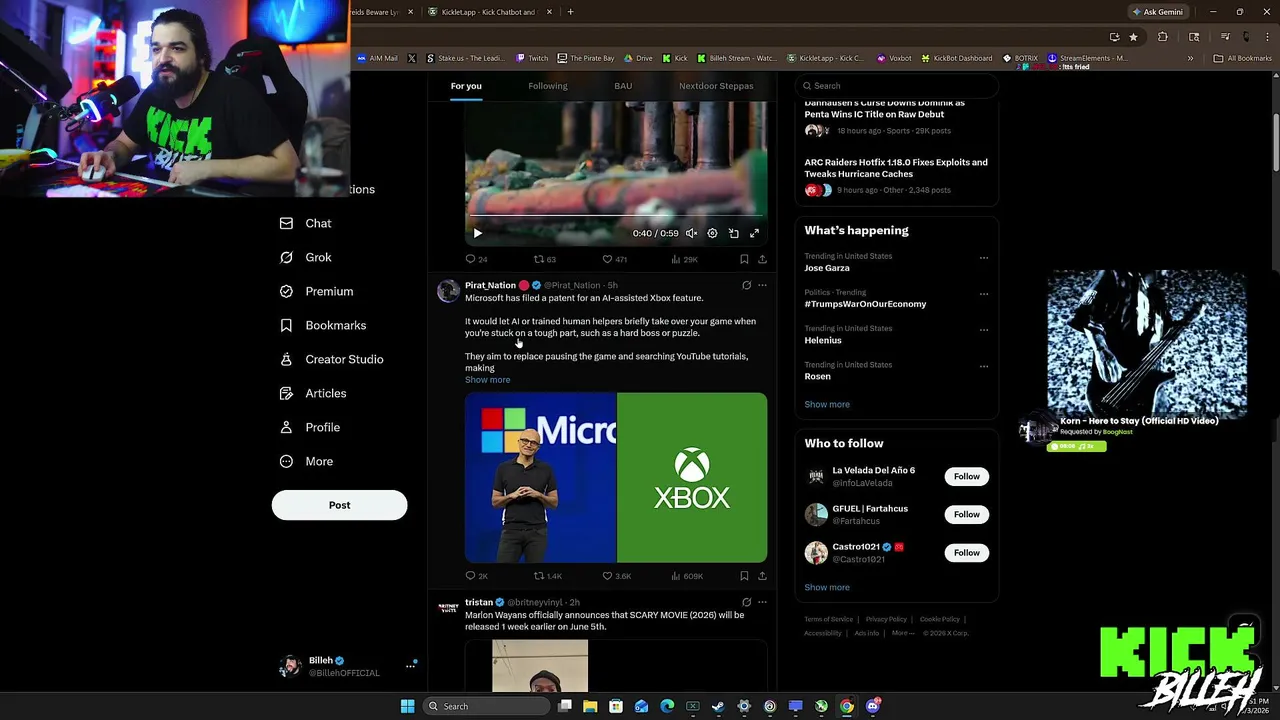The image size is (1280, 720).
Task: Open account menu dots next to Billeh
Action: click(x=410, y=665)
